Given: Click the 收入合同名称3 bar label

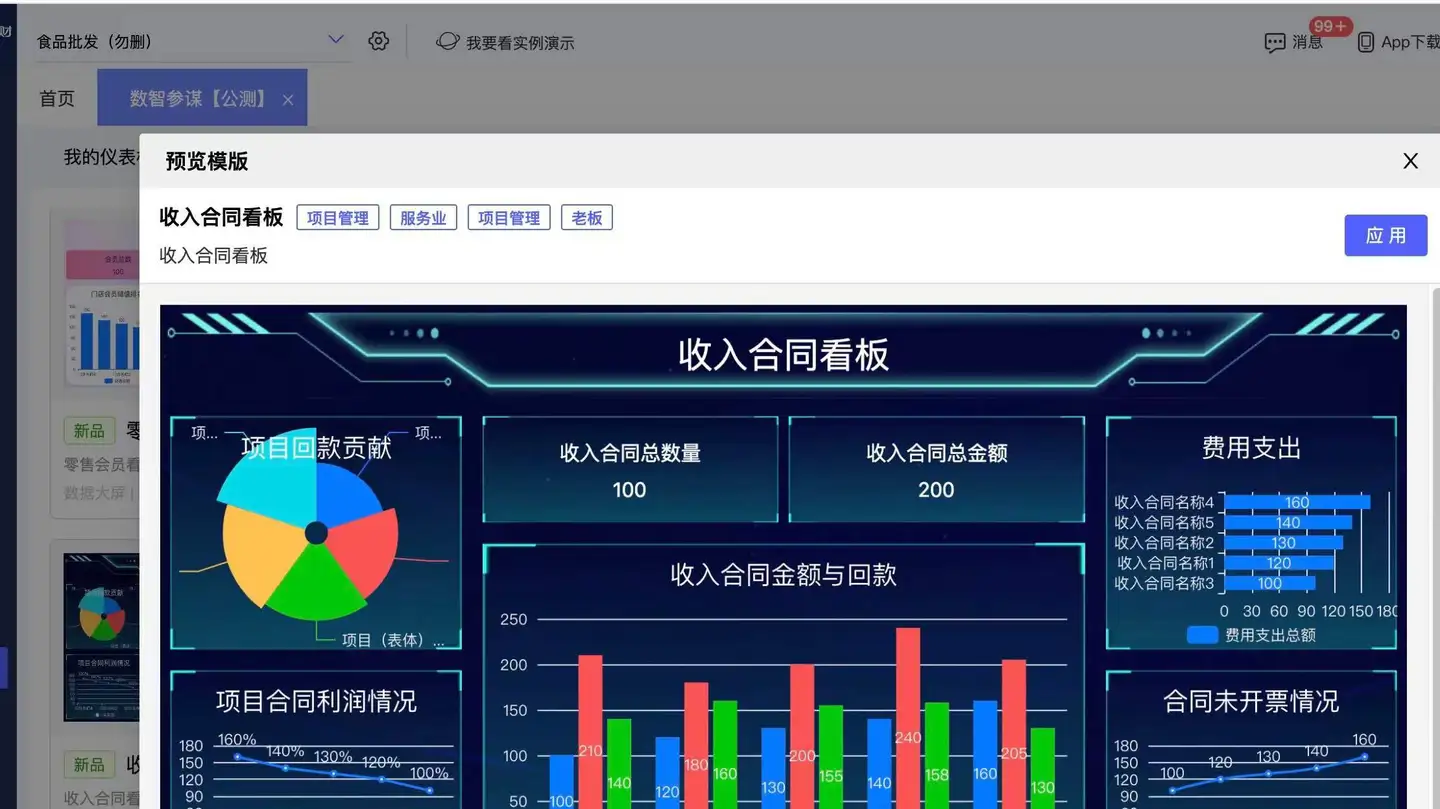Looking at the screenshot, I should (1164, 583).
